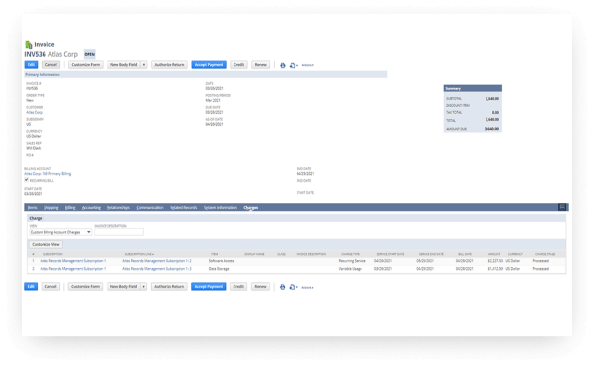Click the Software Access item cell
Screen dimensions: 594x367
click(x=222, y=261)
